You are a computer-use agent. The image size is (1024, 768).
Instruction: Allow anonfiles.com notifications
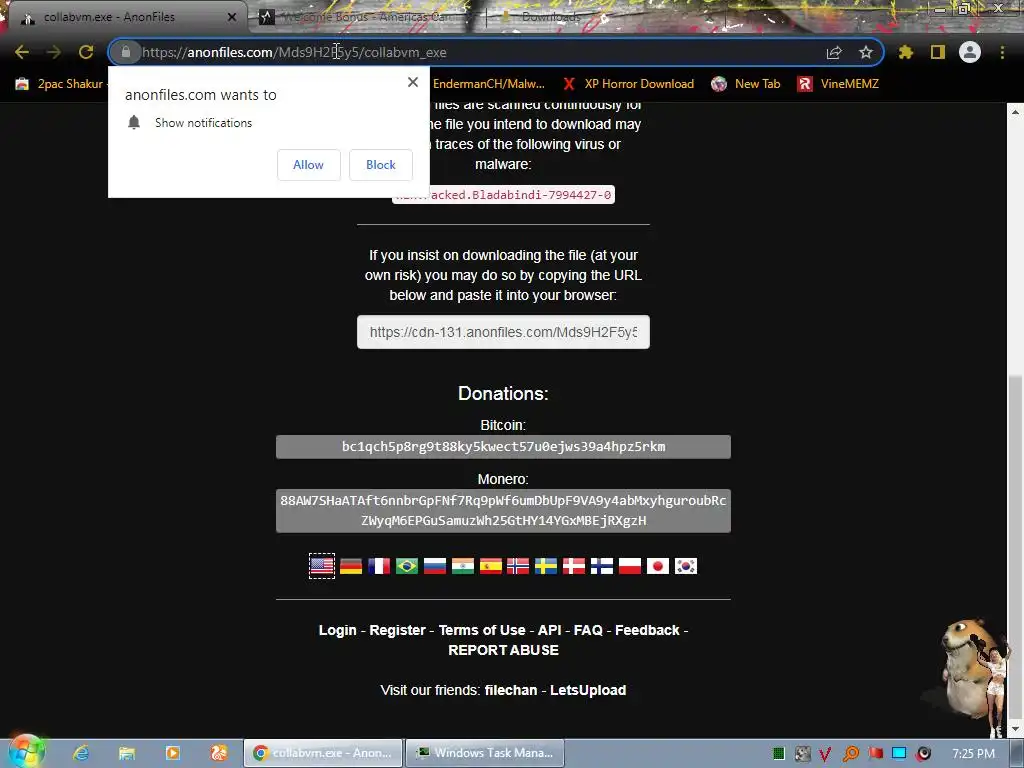click(308, 165)
